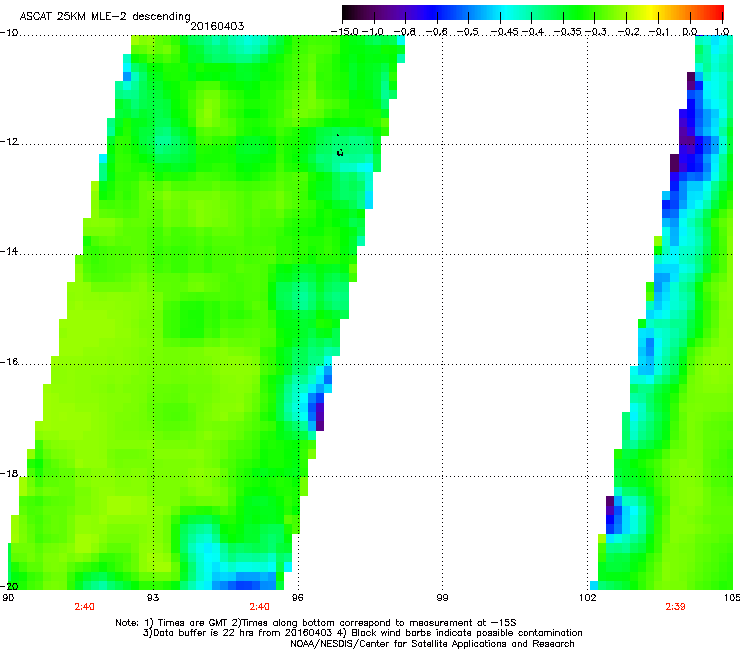Select the '1.0' color scale label at the red end
Image resolution: width=740 pixels, height=650 pixels.
722,32
